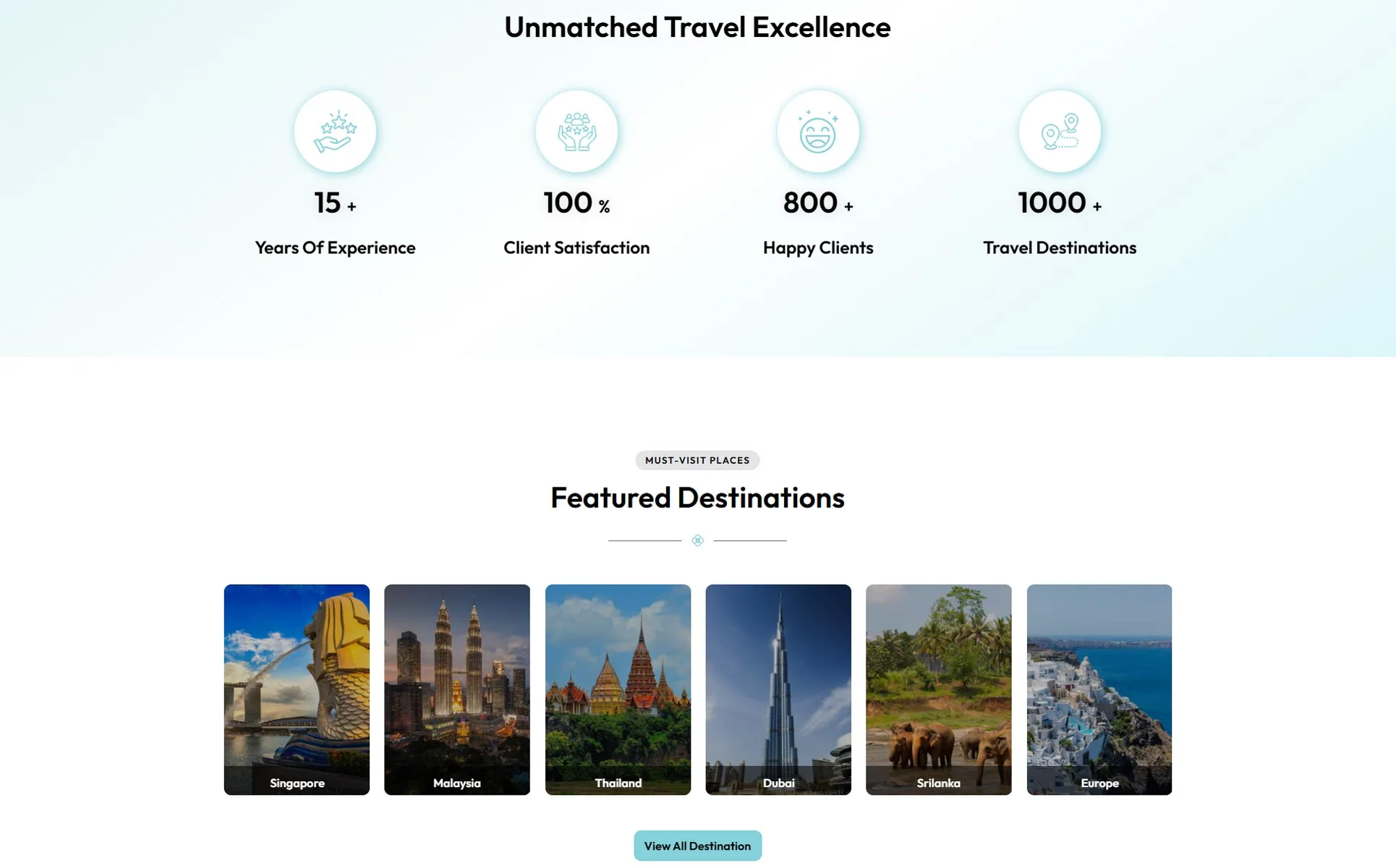
Task: Open the Europe destination card
Action: [1099, 689]
